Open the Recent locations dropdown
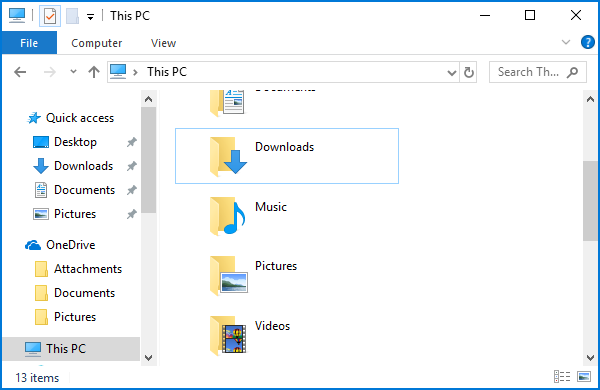The height and width of the screenshot is (390, 600). (73, 72)
